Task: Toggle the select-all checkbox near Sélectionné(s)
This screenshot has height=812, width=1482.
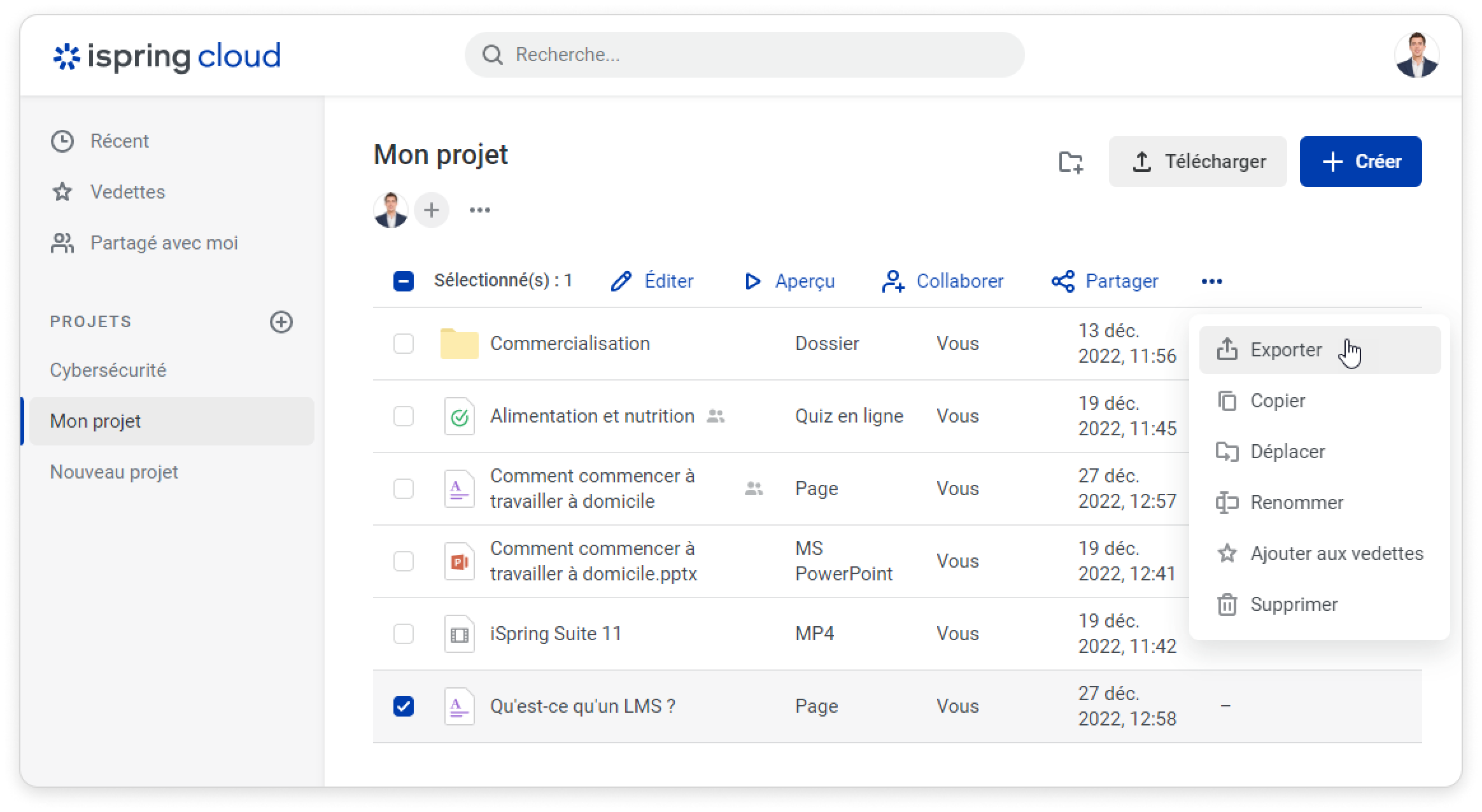Action: [404, 281]
